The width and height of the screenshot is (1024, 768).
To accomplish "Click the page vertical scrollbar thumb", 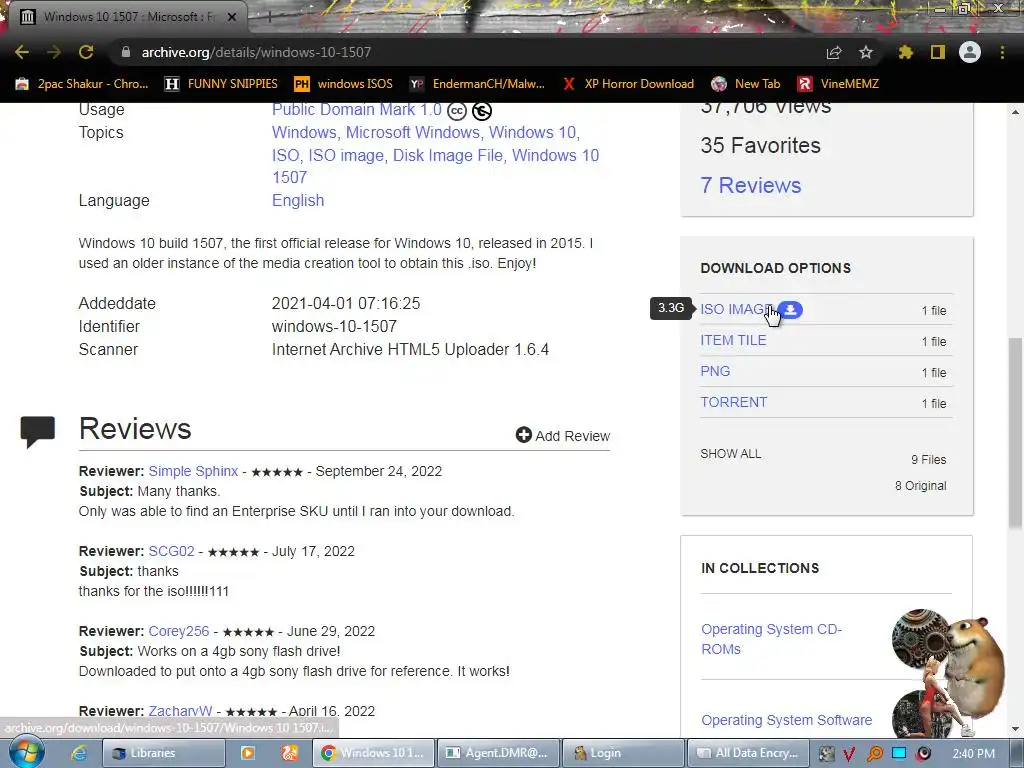I will [x=1016, y=432].
